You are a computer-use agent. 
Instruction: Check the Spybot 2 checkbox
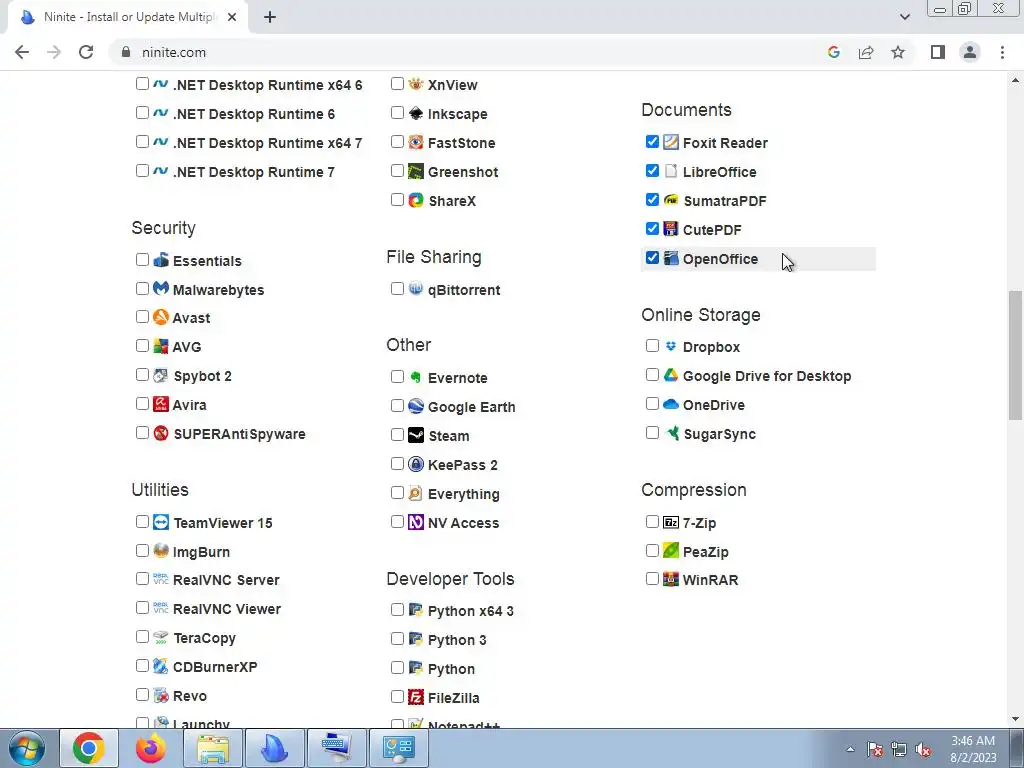(x=142, y=375)
